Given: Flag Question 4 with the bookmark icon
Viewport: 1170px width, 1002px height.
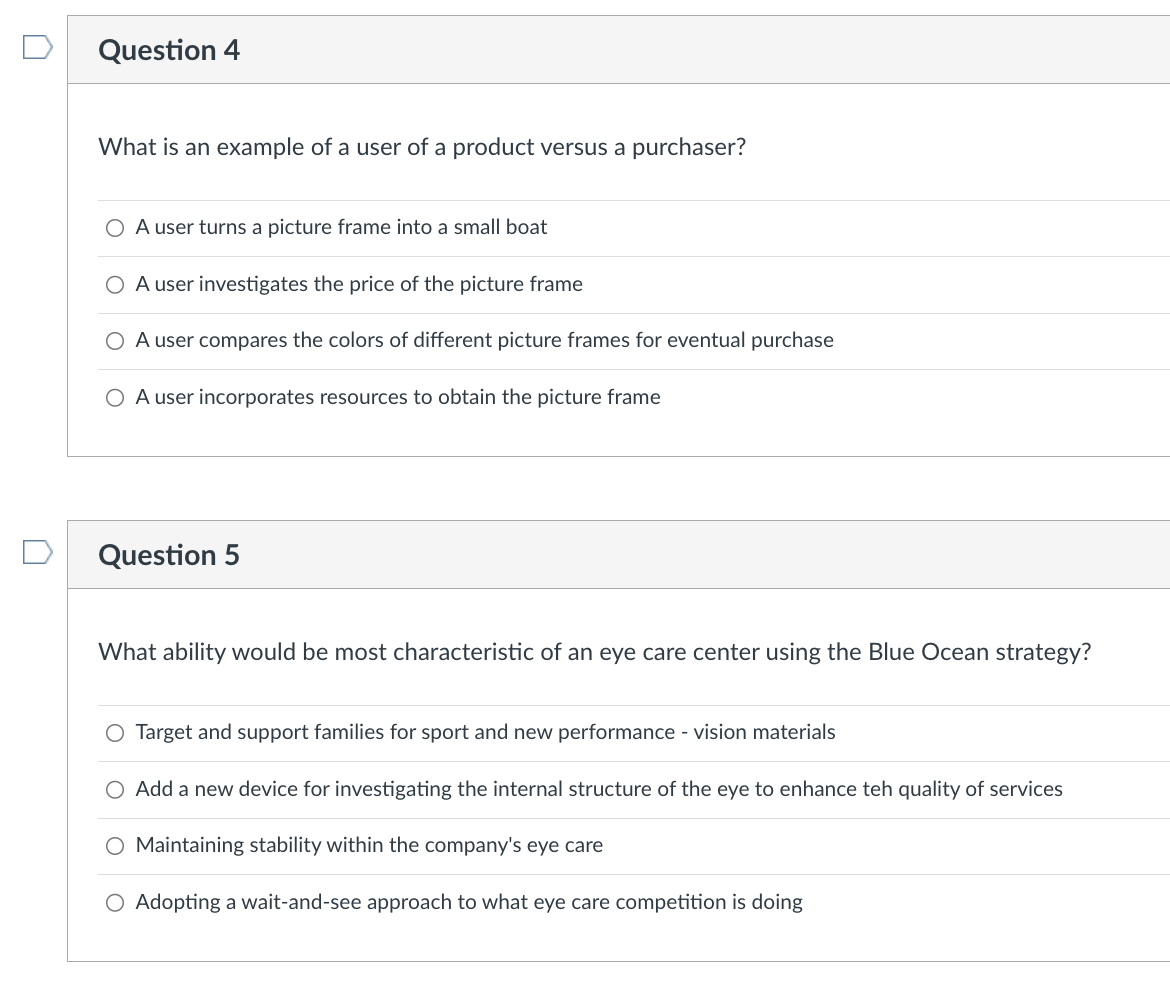Looking at the screenshot, I should coord(37,47).
